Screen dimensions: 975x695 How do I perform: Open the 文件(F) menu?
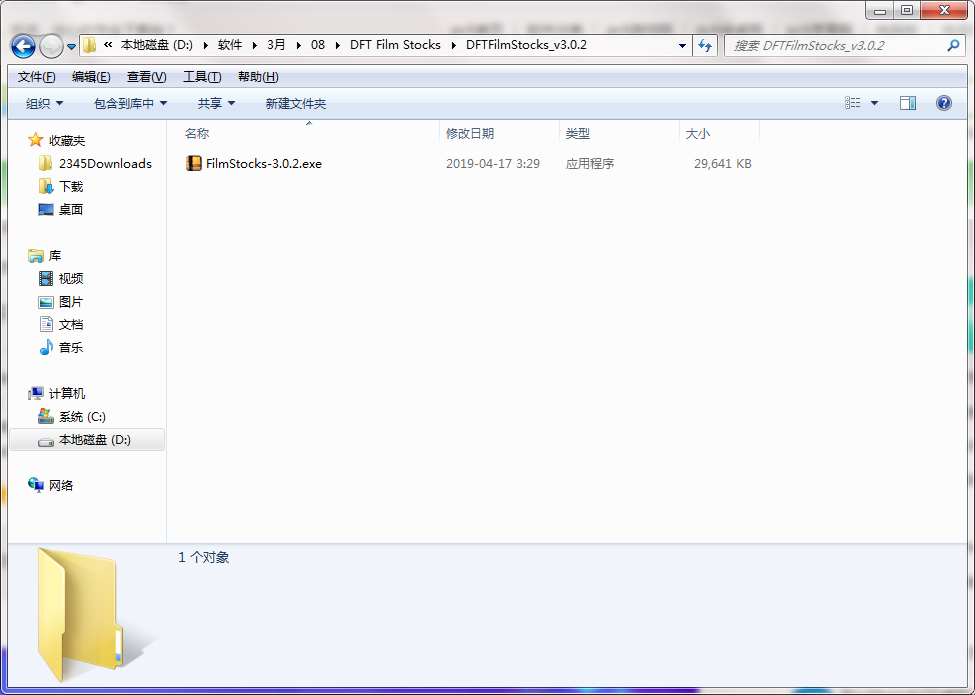point(36,77)
